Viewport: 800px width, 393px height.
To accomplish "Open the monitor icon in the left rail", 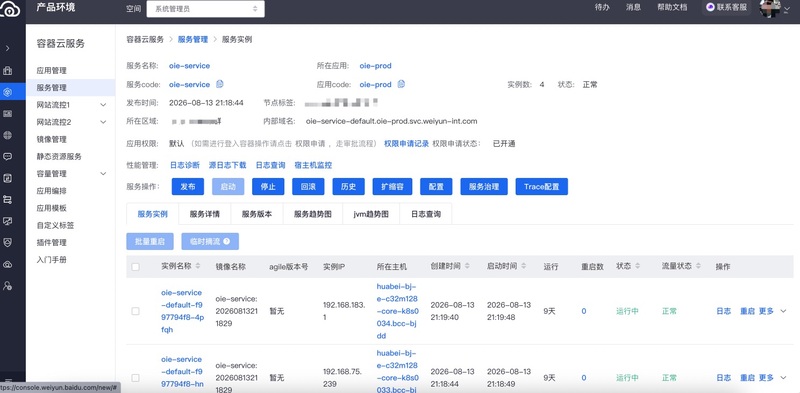I will point(7,221).
